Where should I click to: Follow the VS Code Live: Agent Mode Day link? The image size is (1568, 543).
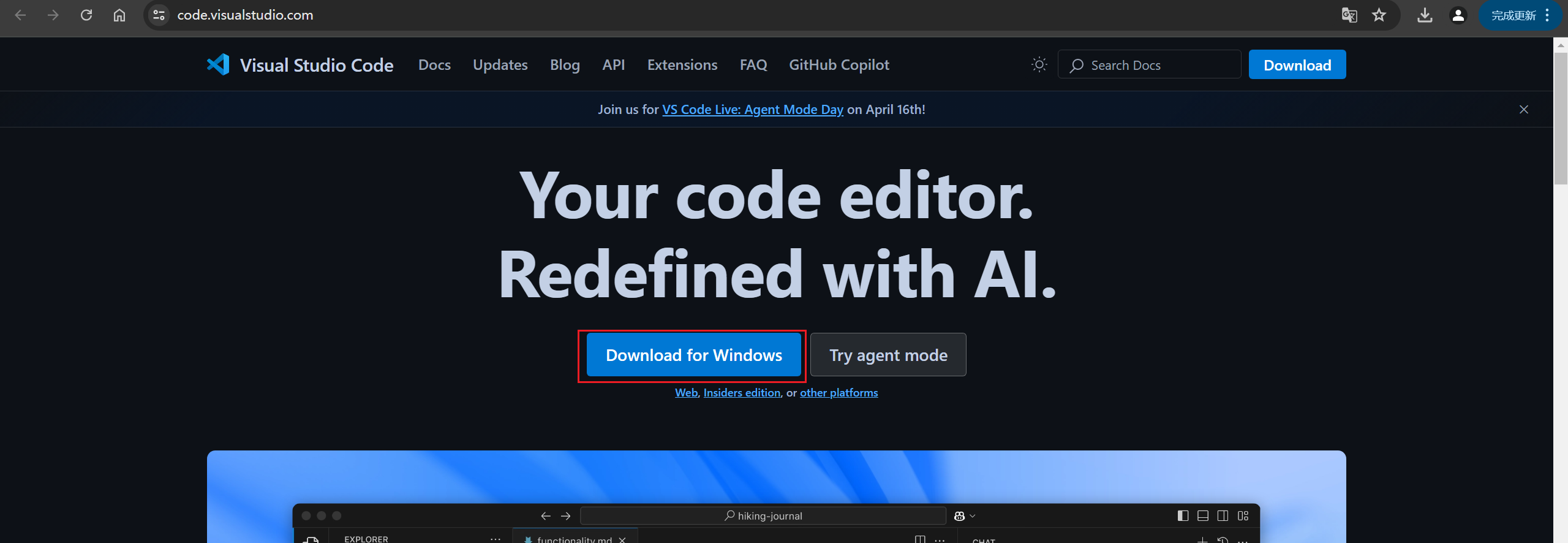pyautogui.click(x=753, y=109)
